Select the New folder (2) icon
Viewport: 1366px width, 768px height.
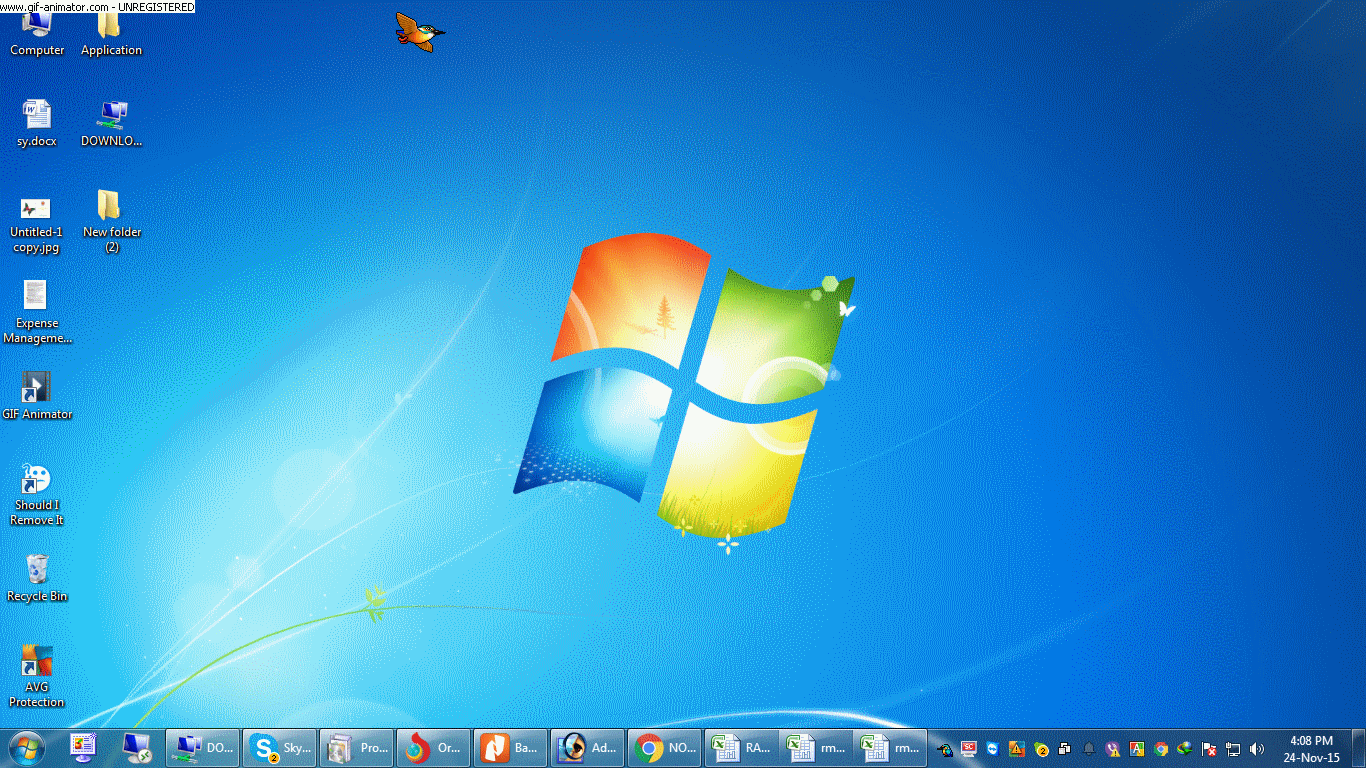(111, 221)
